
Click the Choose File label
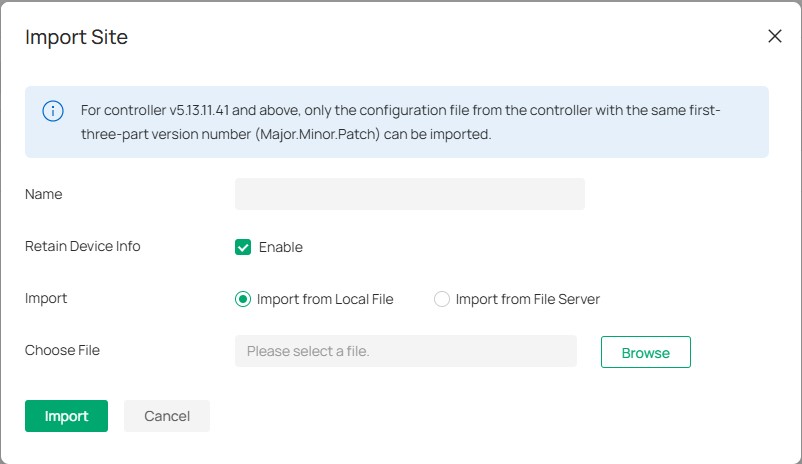pyautogui.click(x=62, y=350)
